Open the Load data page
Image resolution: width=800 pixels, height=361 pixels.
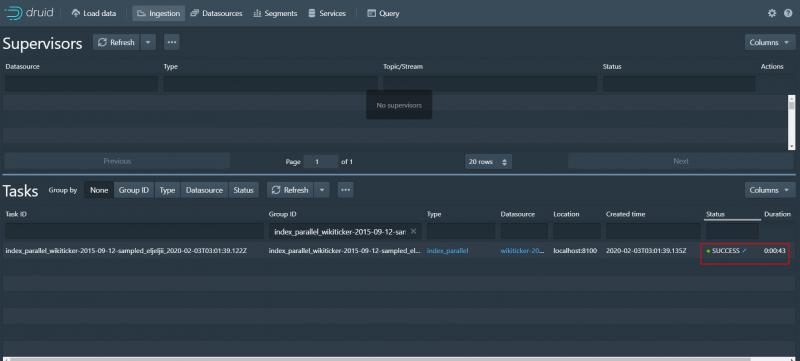click(x=94, y=14)
